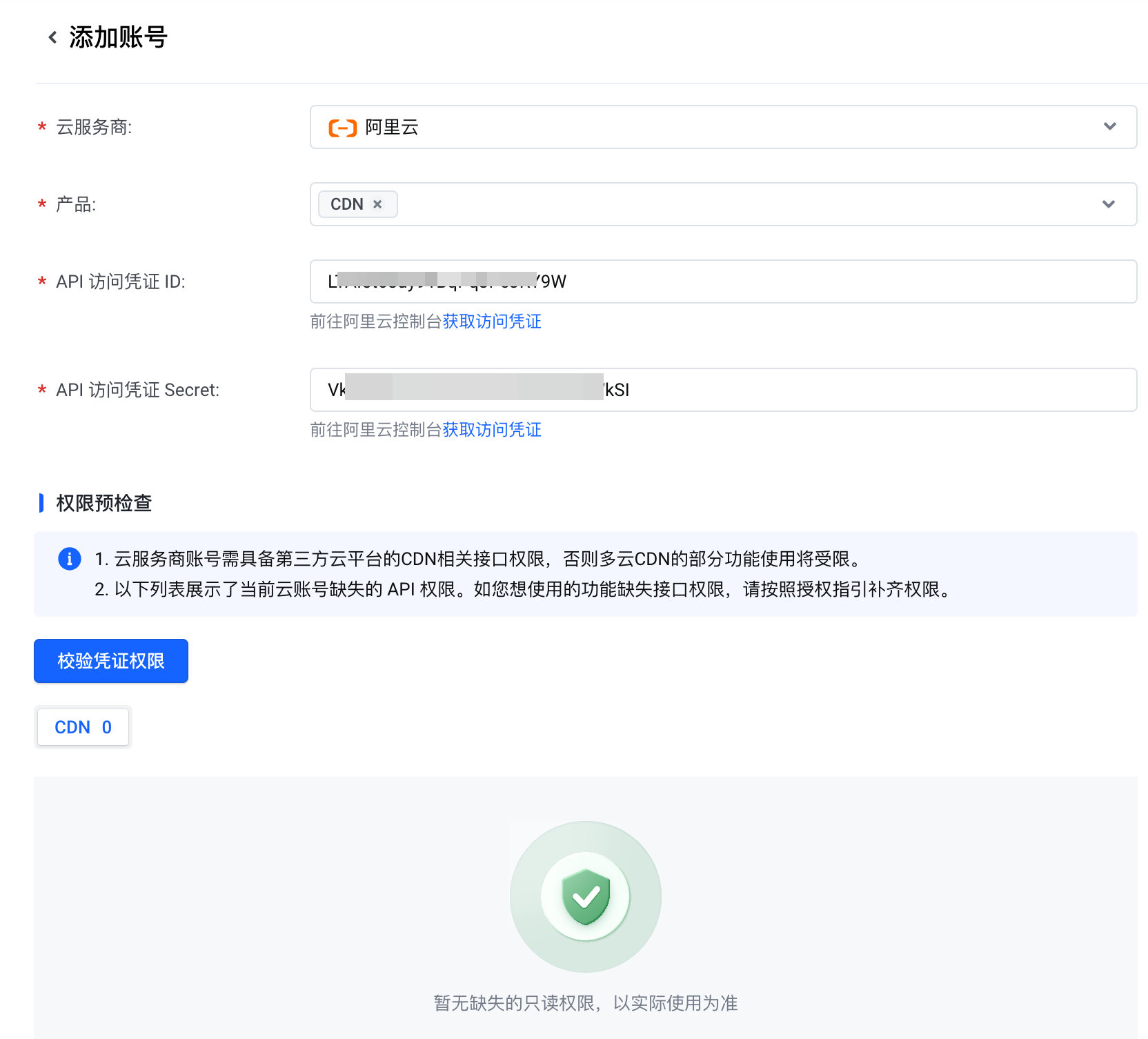Click the blue info icon in notice
1148x1039 pixels.
click(x=70, y=558)
